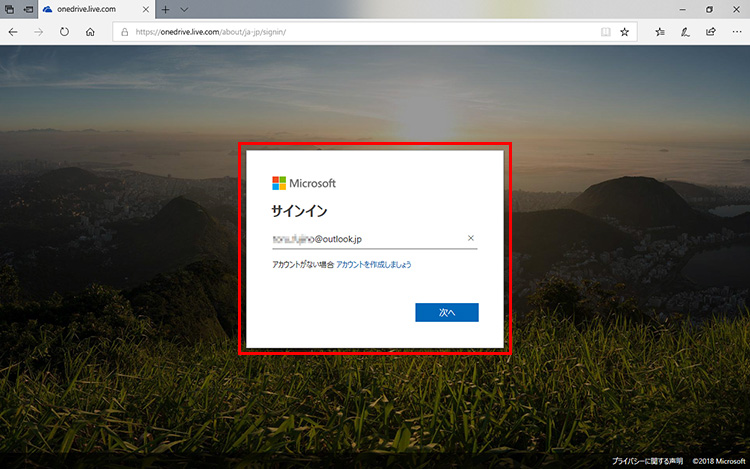
Task: Go back using the browser back arrow
Action: (x=13, y=32)
